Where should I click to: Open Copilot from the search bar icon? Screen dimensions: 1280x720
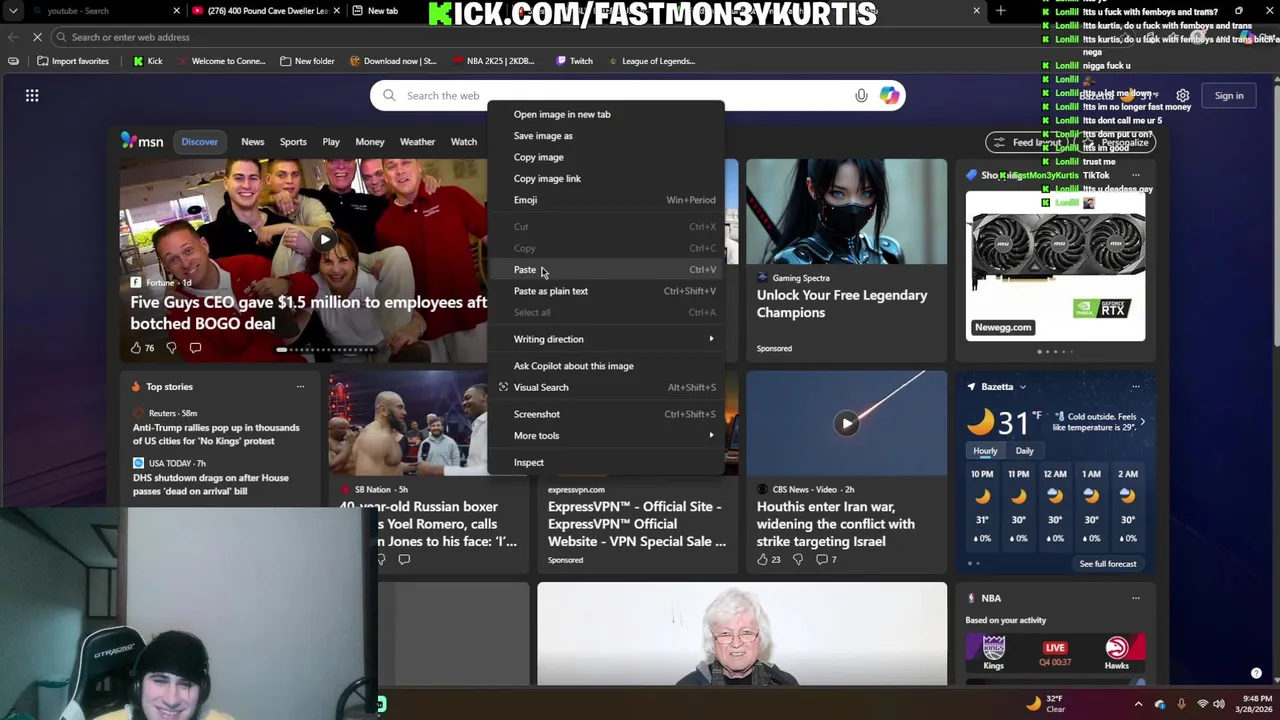[889, 95]
